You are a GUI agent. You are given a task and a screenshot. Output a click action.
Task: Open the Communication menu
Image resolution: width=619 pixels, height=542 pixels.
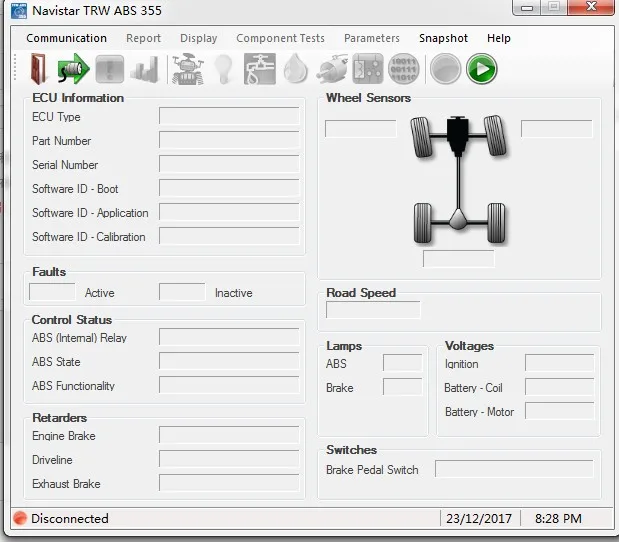[66, 38]
